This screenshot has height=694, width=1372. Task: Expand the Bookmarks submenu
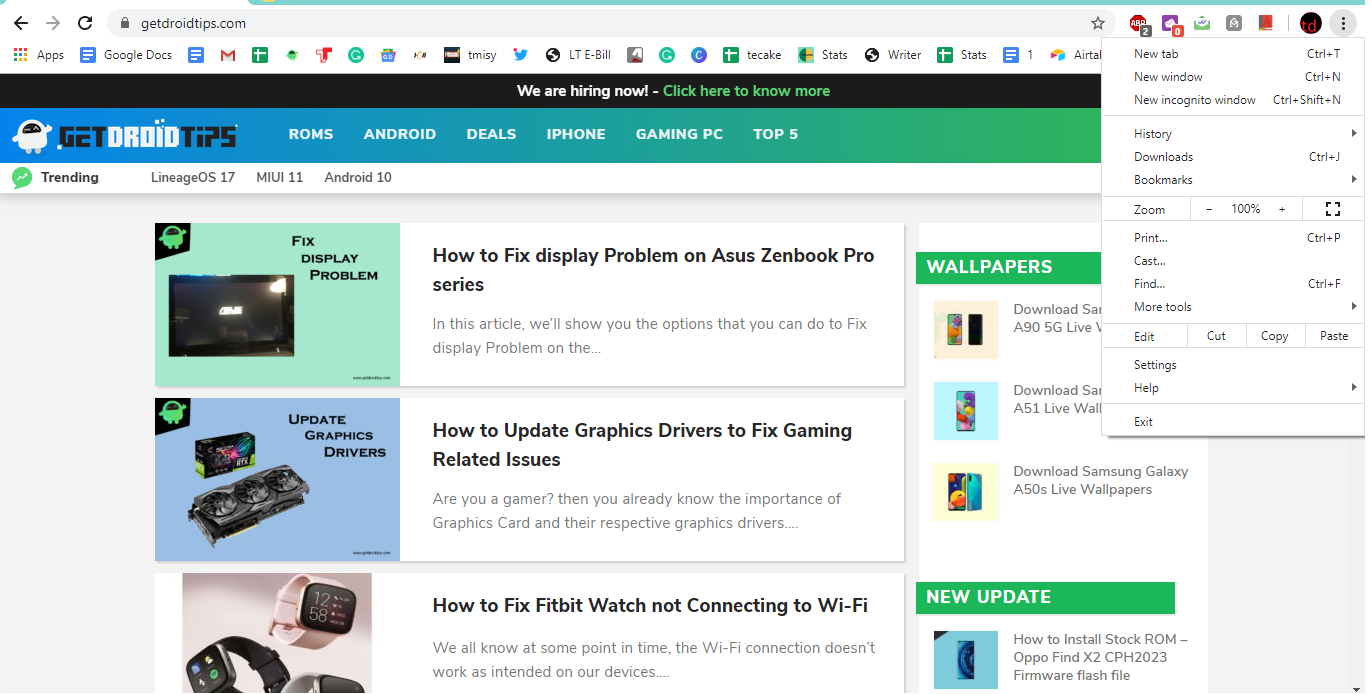click(x=1233, y=180)
